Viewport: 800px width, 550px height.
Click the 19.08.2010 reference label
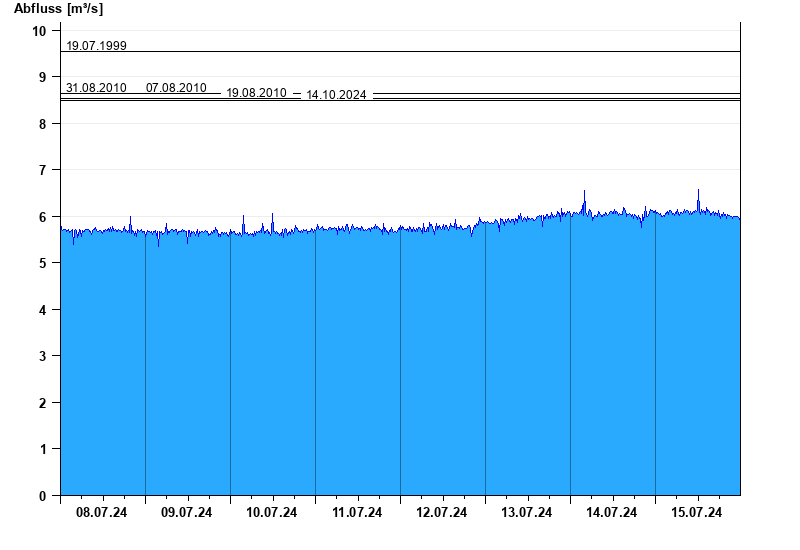coord(256,93)
